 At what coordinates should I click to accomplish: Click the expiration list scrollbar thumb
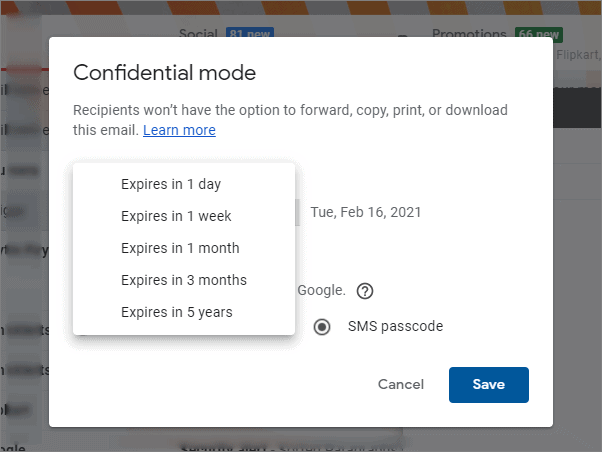(297, 212)
